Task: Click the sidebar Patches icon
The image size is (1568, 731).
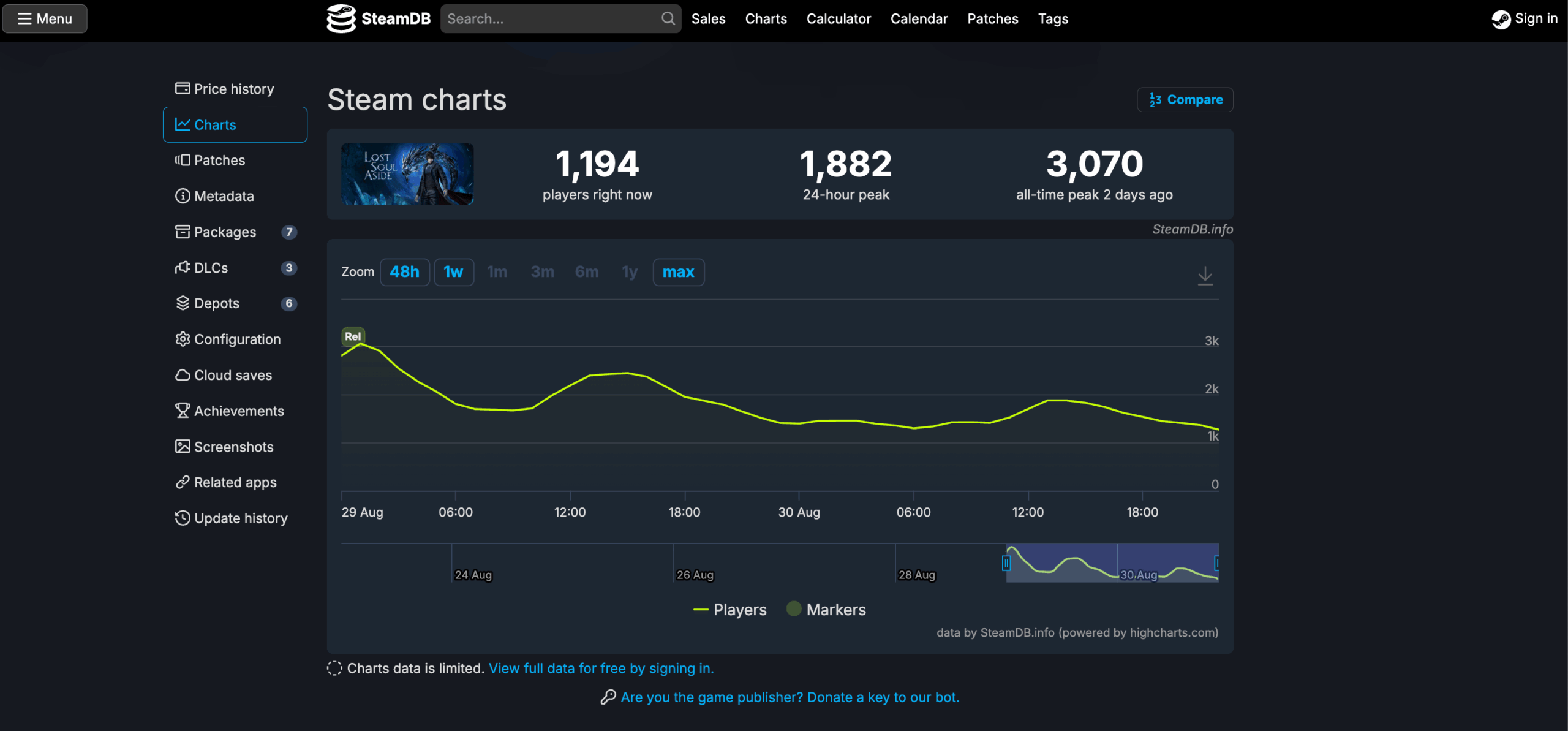Action: tap(183, 160)
